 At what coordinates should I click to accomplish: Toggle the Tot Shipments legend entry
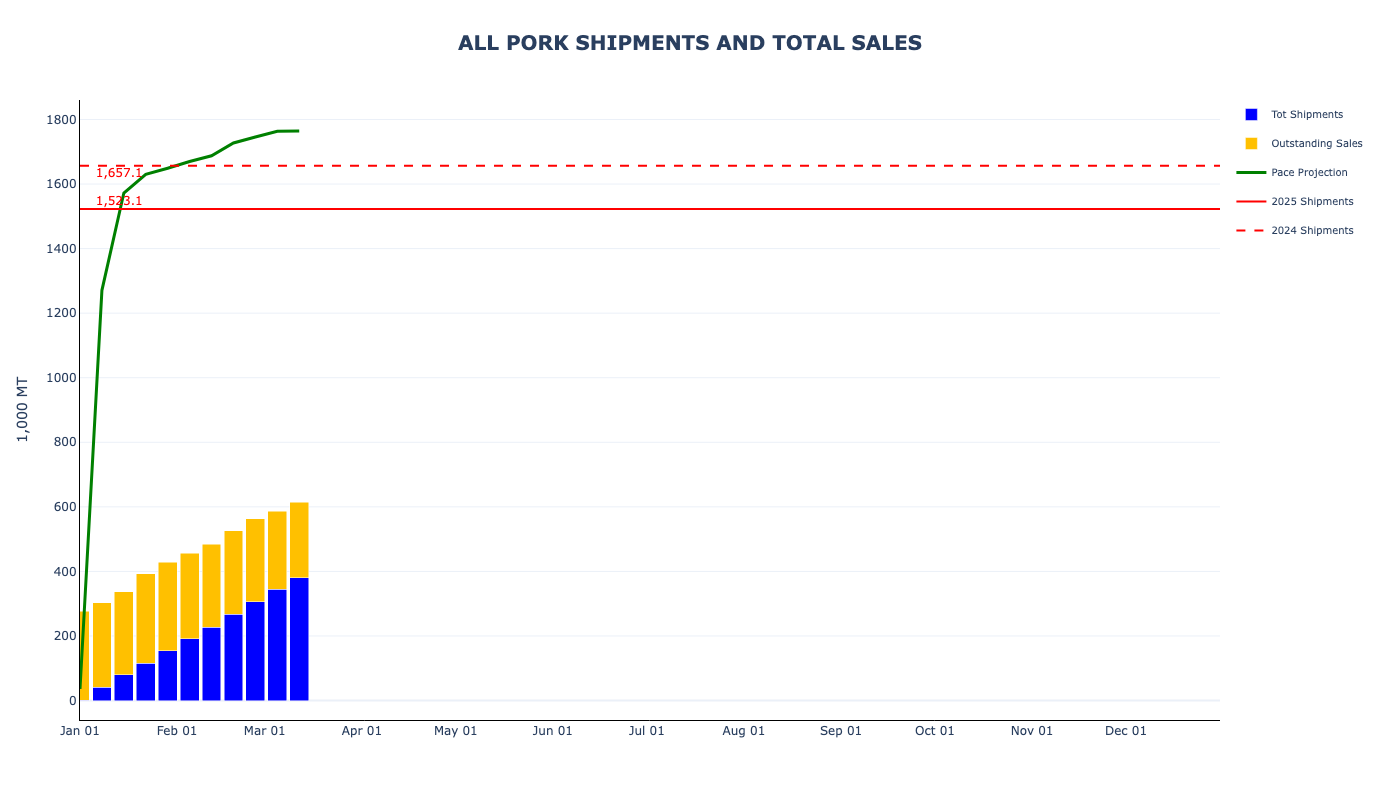[x=1306, y=115]
